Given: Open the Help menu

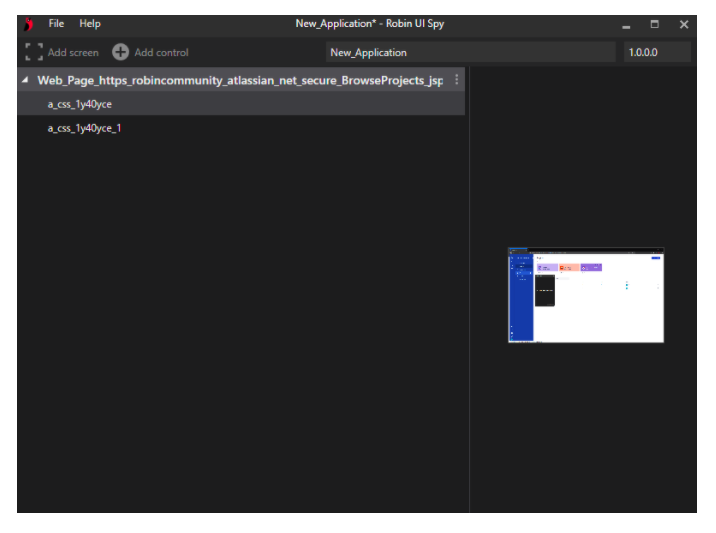Looking at the screenshot, I should click(90, 24).
